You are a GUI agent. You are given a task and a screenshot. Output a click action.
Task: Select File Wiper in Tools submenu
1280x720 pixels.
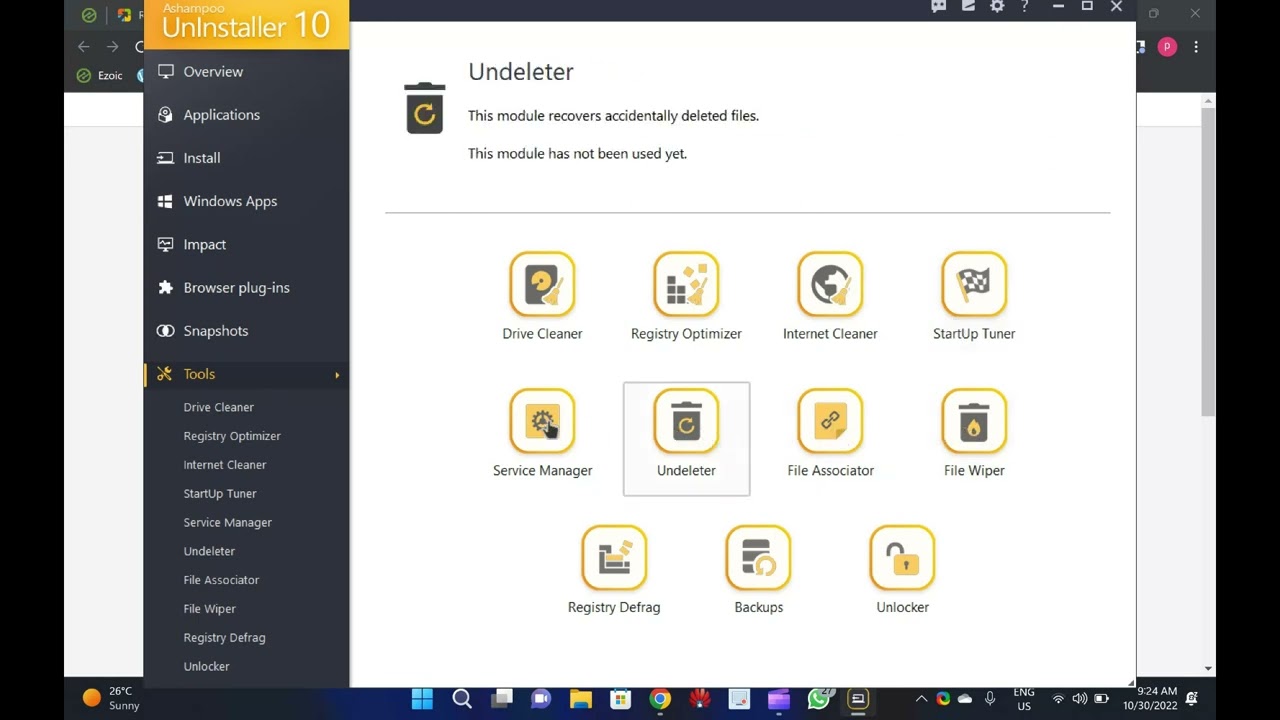(210, 609)
